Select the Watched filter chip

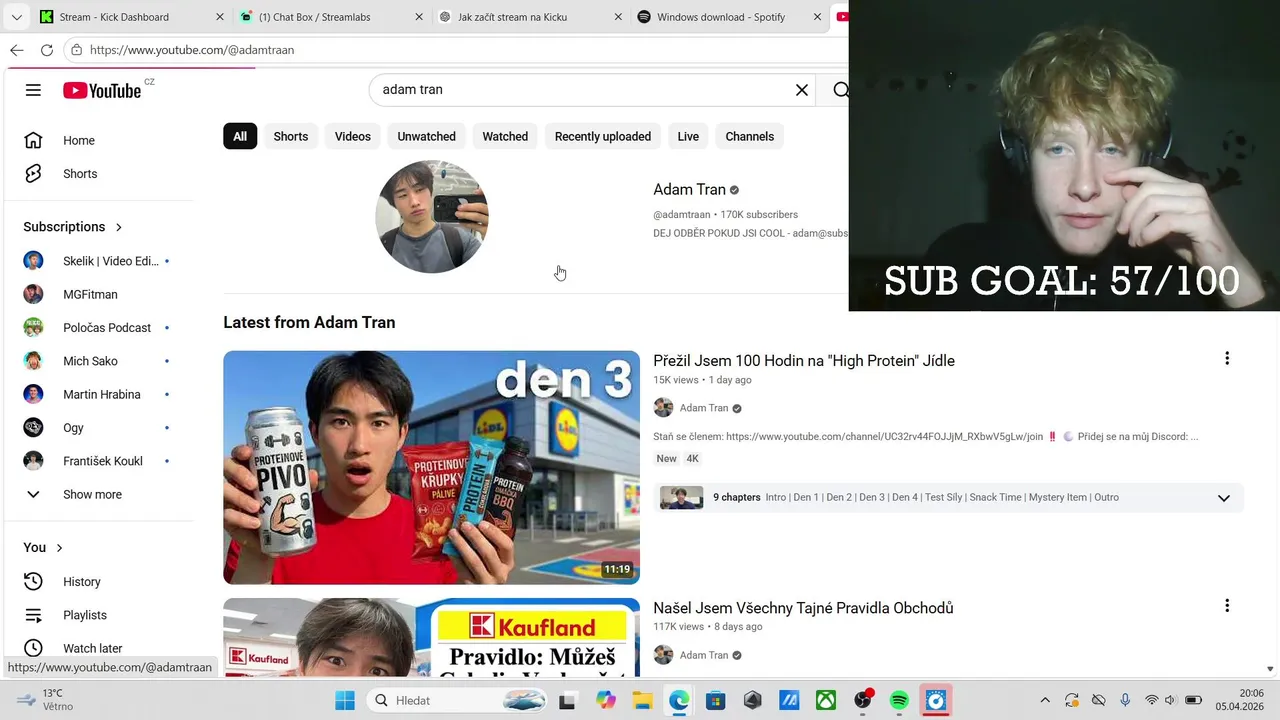coord(505,137)
